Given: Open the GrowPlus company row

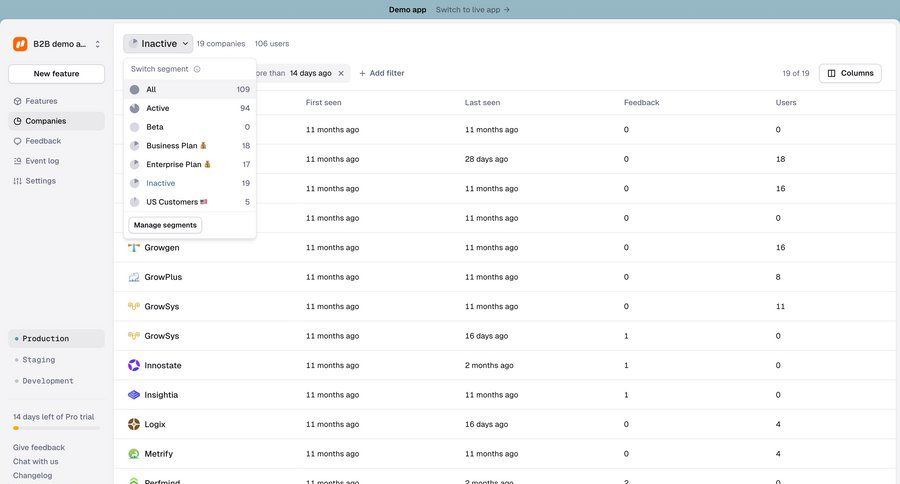Looking at the screenshot, I should point(507,277).
